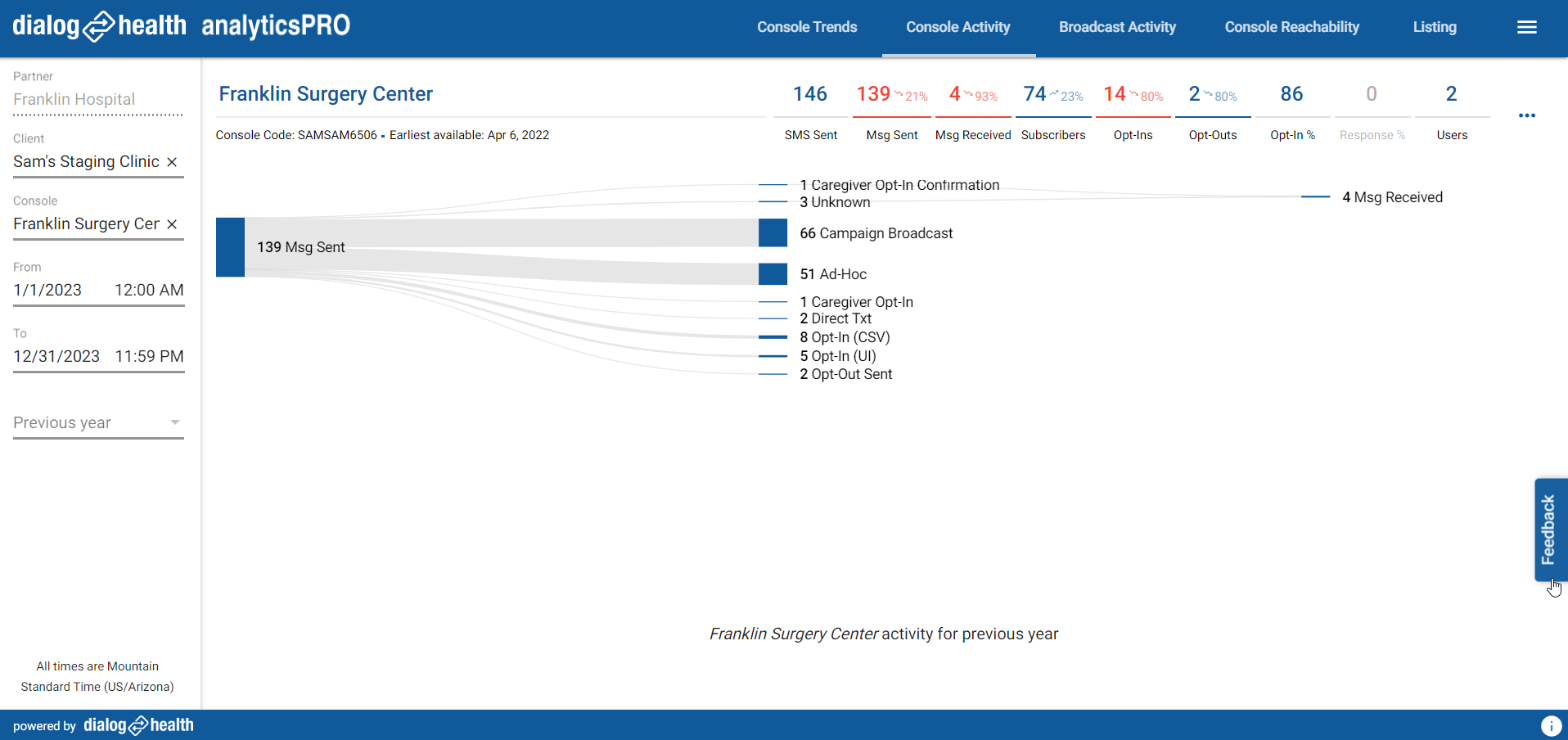Clear the Sam's Staging Clinic client selection
The image size is (1568, 740).
tap(172, 162)
